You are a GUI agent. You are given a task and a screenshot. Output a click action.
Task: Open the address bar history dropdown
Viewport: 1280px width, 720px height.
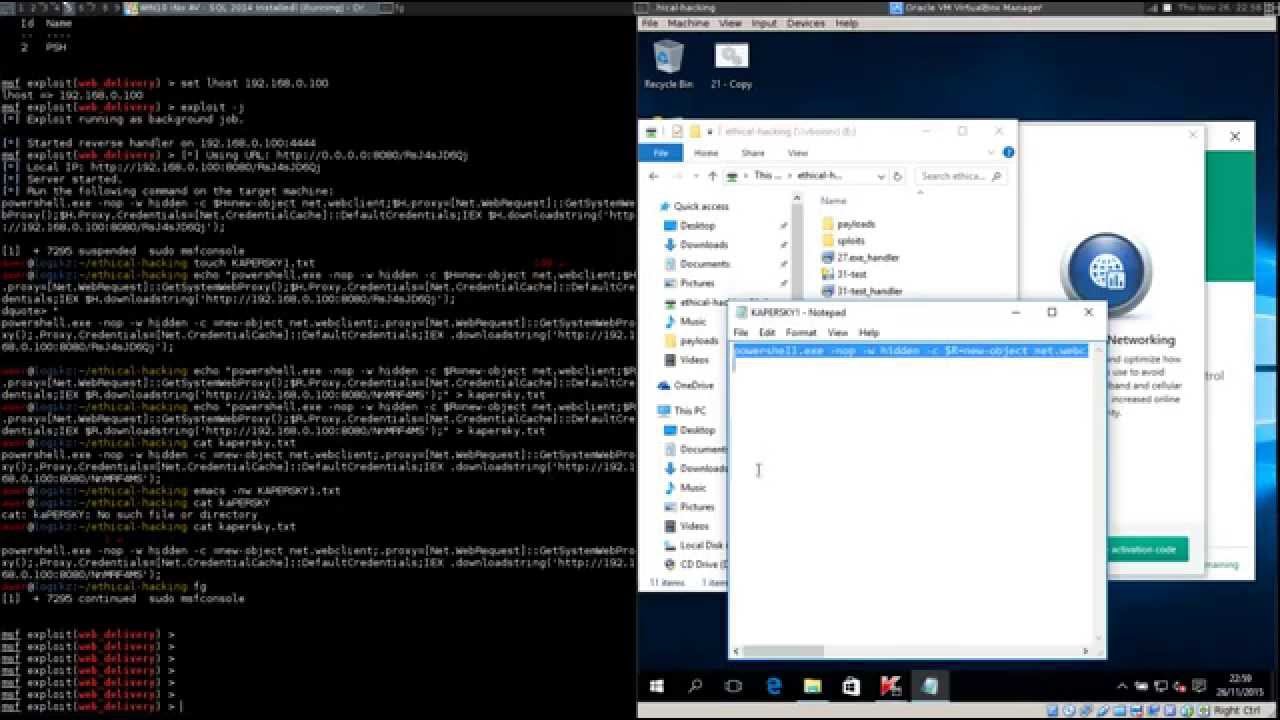[x=881, y=176]
